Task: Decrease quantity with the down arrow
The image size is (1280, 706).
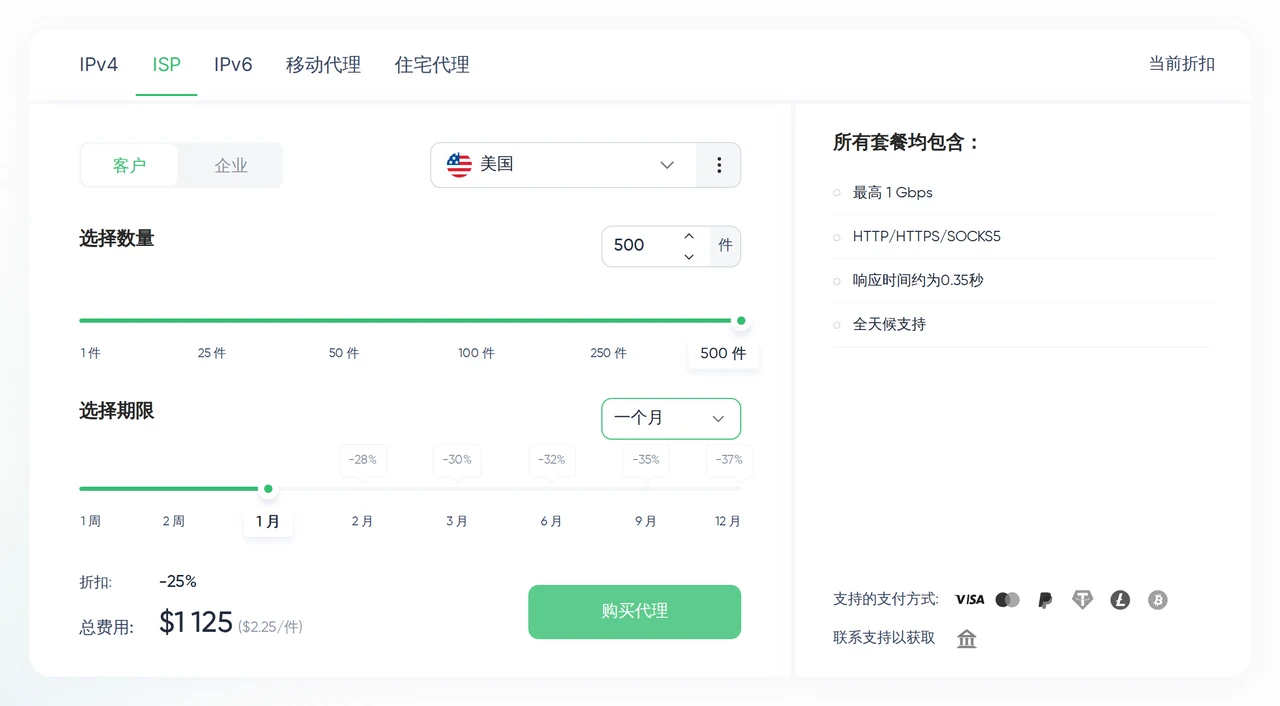Action: (x=689, y=257)
